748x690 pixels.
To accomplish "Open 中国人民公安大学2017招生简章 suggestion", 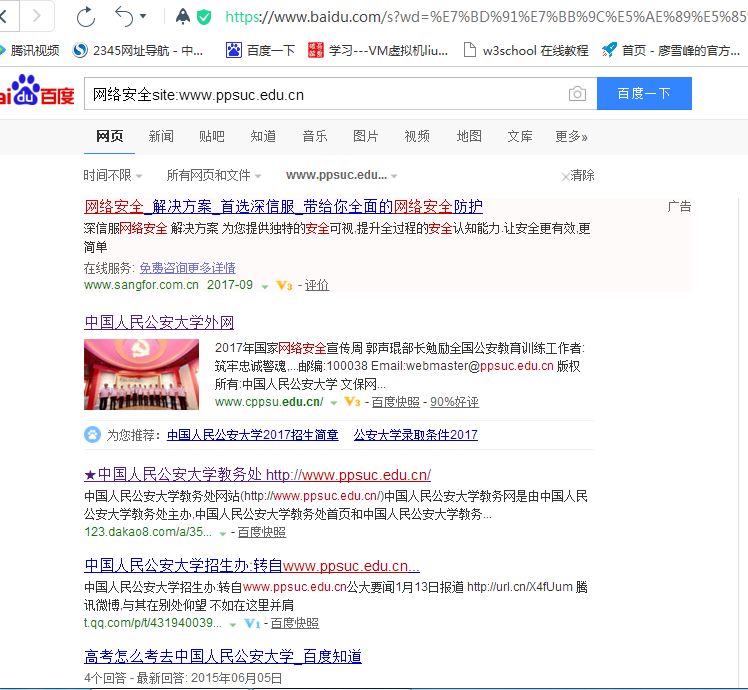I will [x=253, y=435].
